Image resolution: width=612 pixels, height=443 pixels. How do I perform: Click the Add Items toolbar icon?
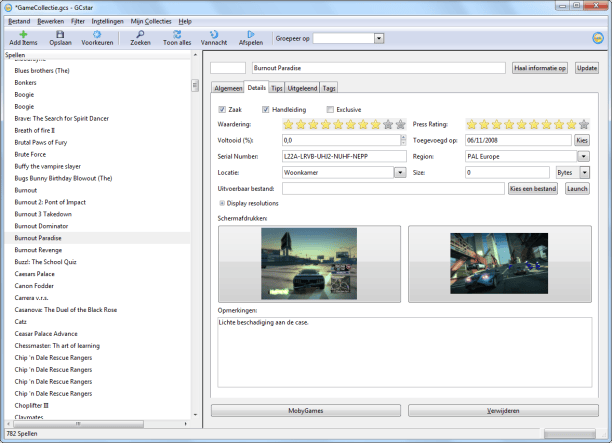click(x=23, y=34)
